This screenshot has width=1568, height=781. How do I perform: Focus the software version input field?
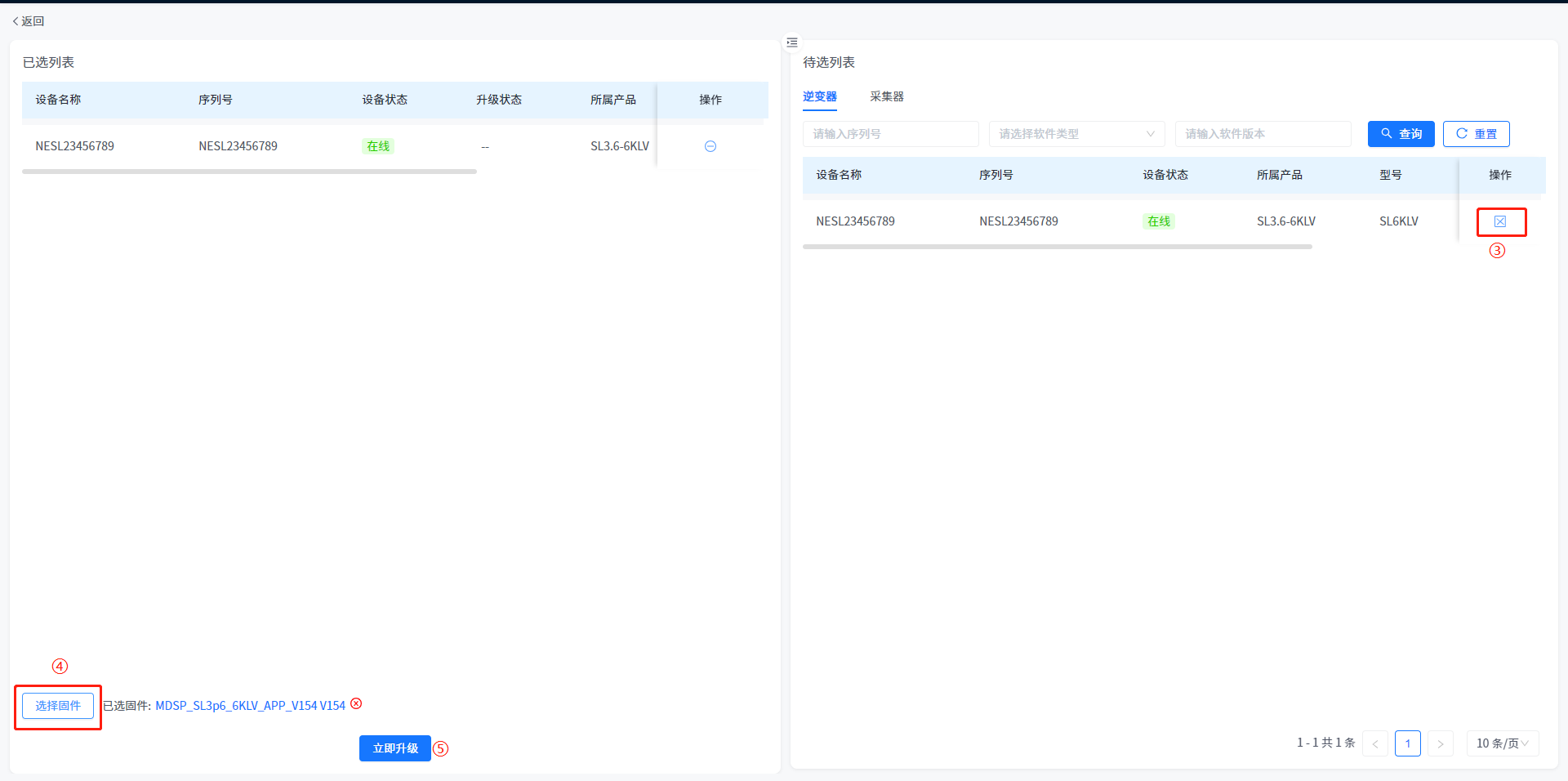[x=1262, y=134]
